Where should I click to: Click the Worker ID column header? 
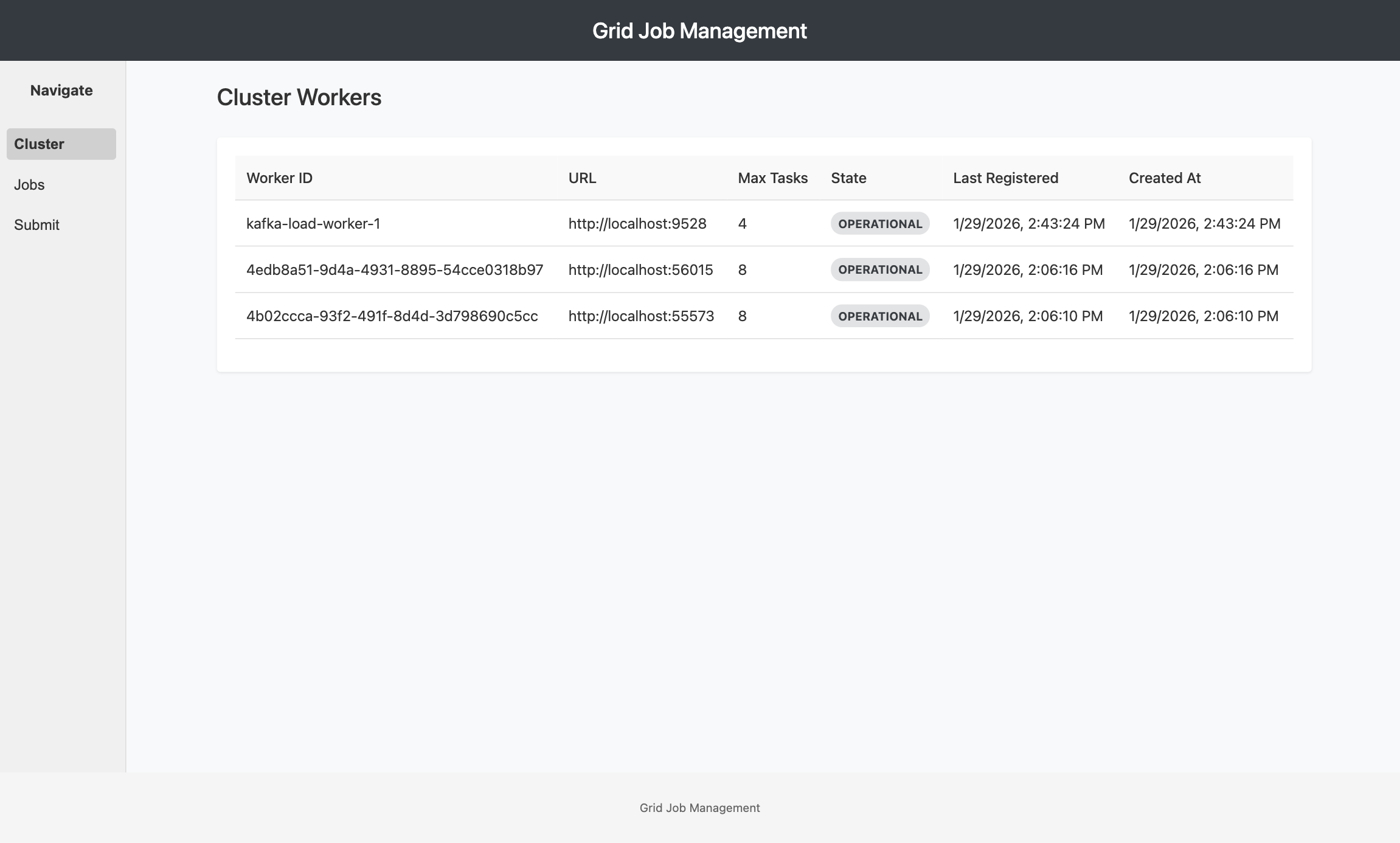(279, 178)
